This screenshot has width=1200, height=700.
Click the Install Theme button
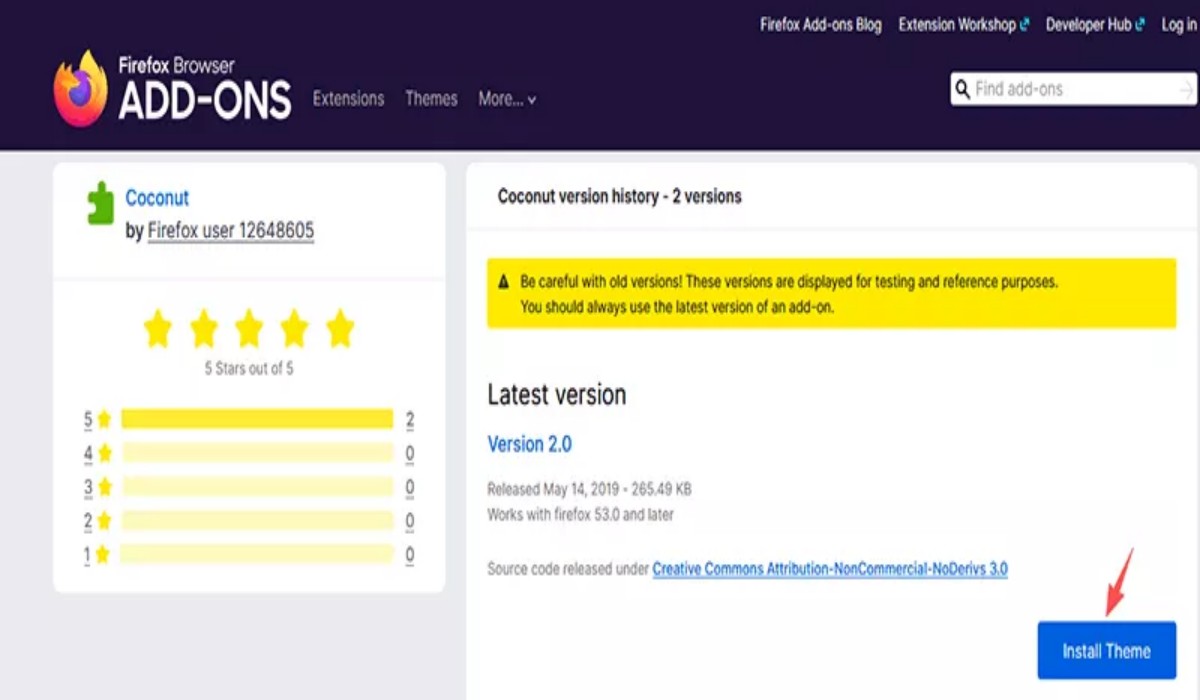1106,651
